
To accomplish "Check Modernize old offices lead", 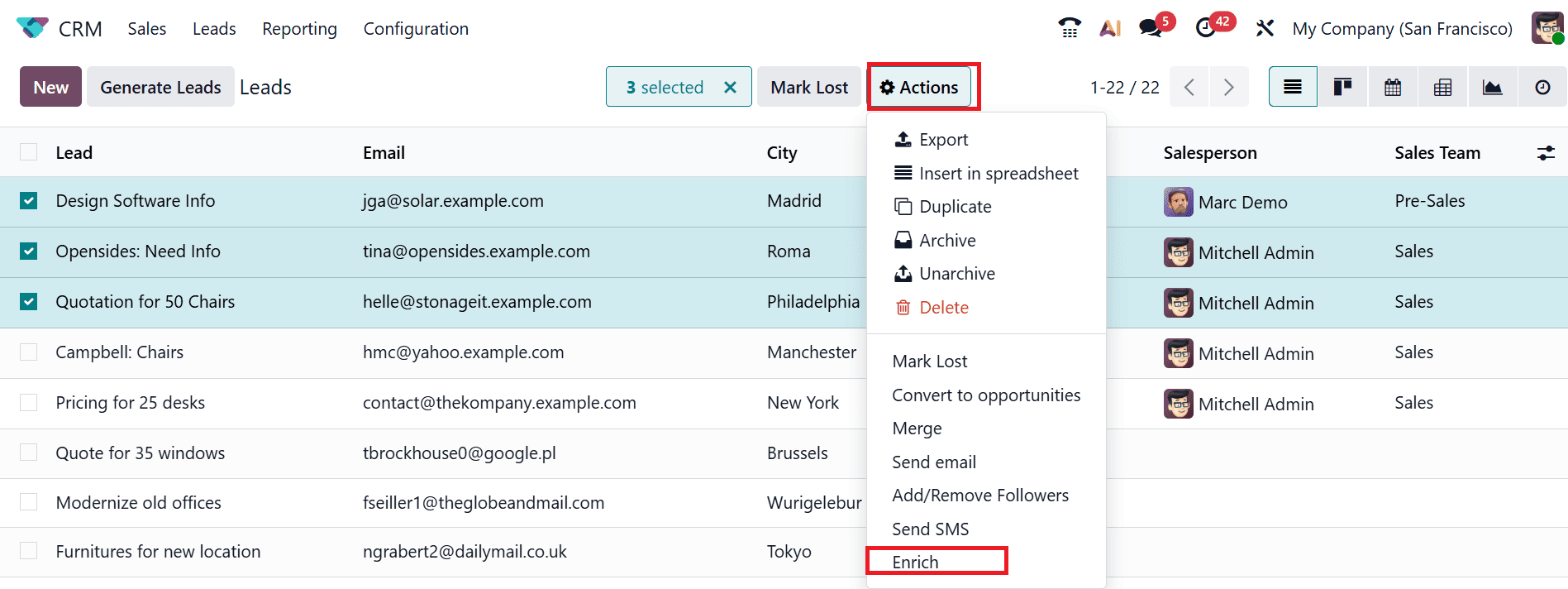I will point(29,502).
